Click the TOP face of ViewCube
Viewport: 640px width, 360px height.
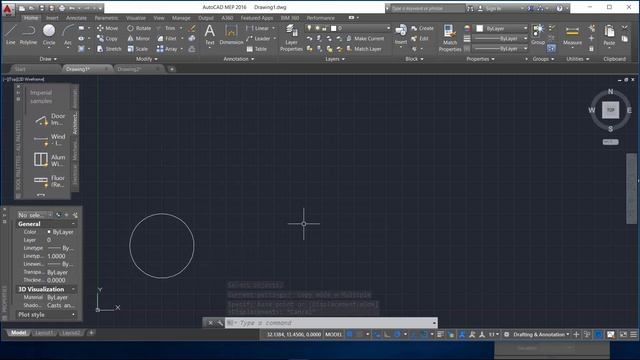tap(610, 110)
